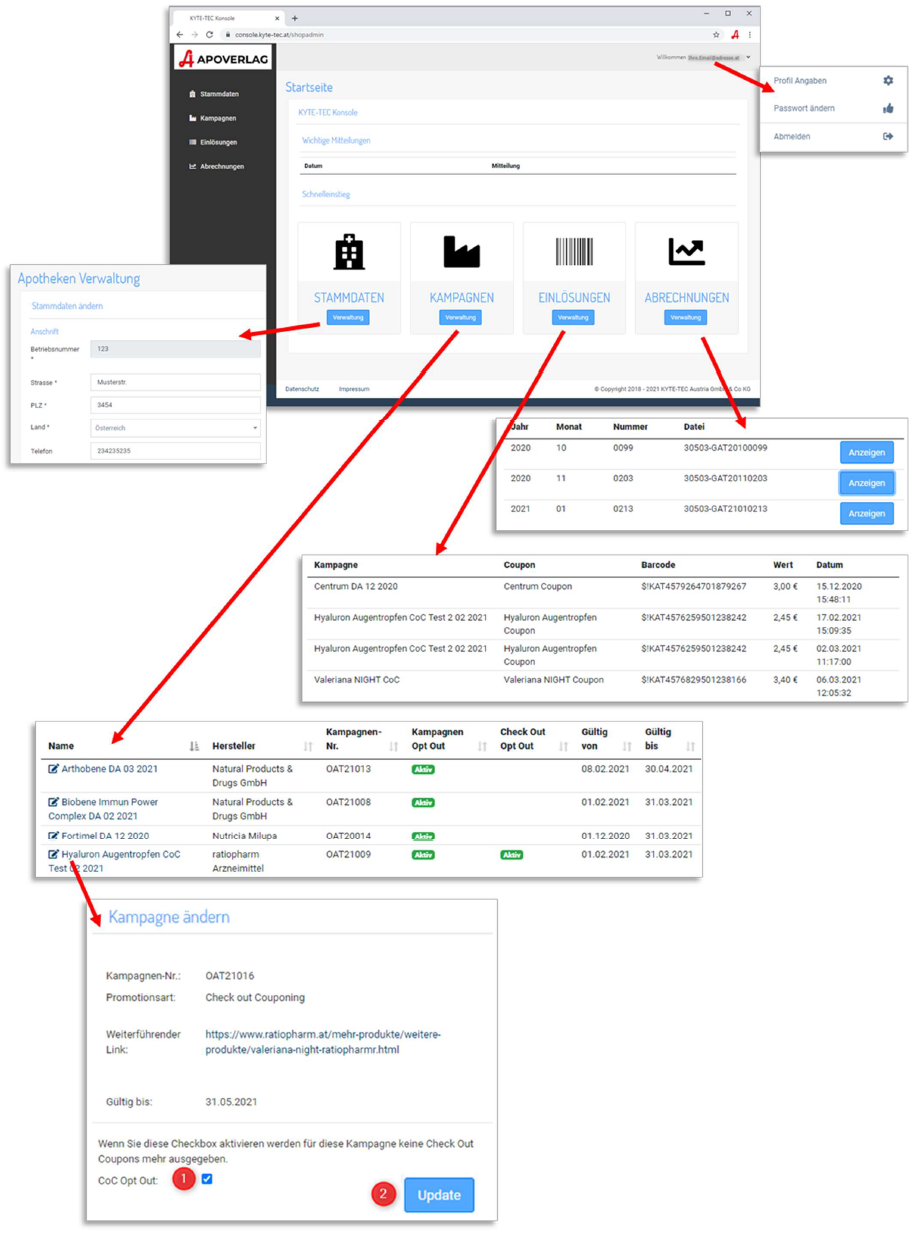Toggle the CoC Opt Out checkbox

point(207,1179)
